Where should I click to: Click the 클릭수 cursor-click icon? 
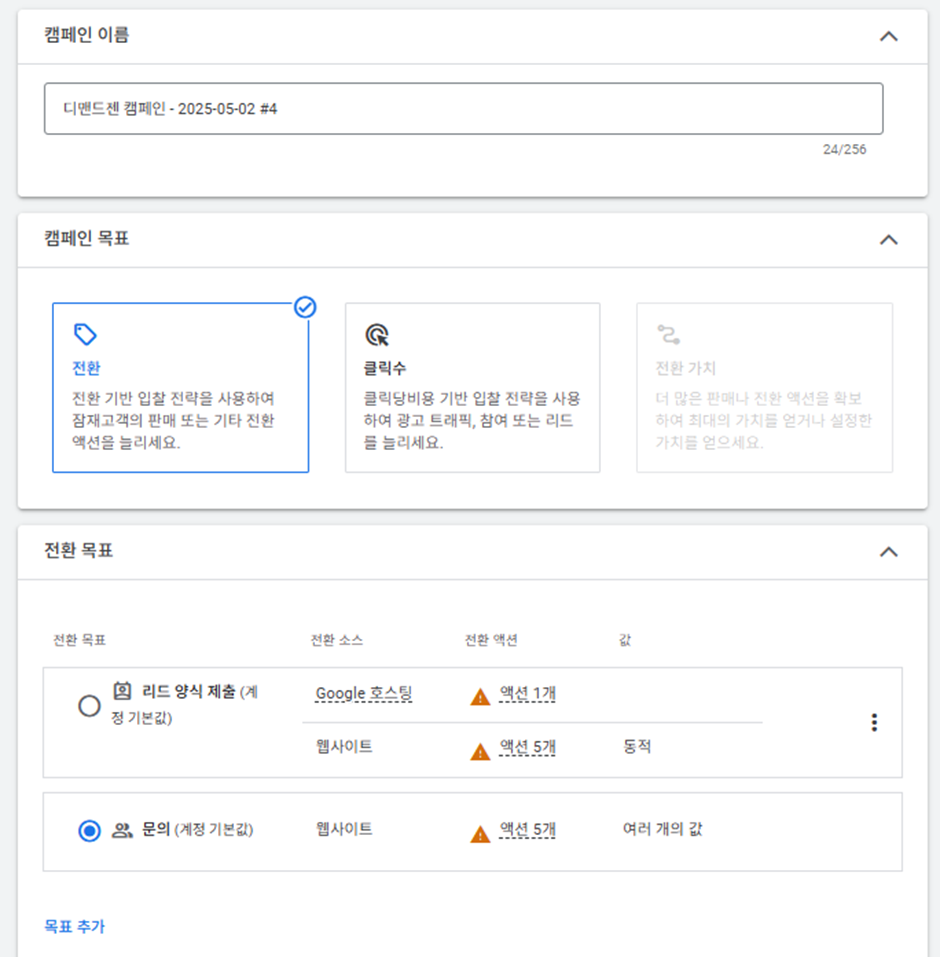(377, 334)
